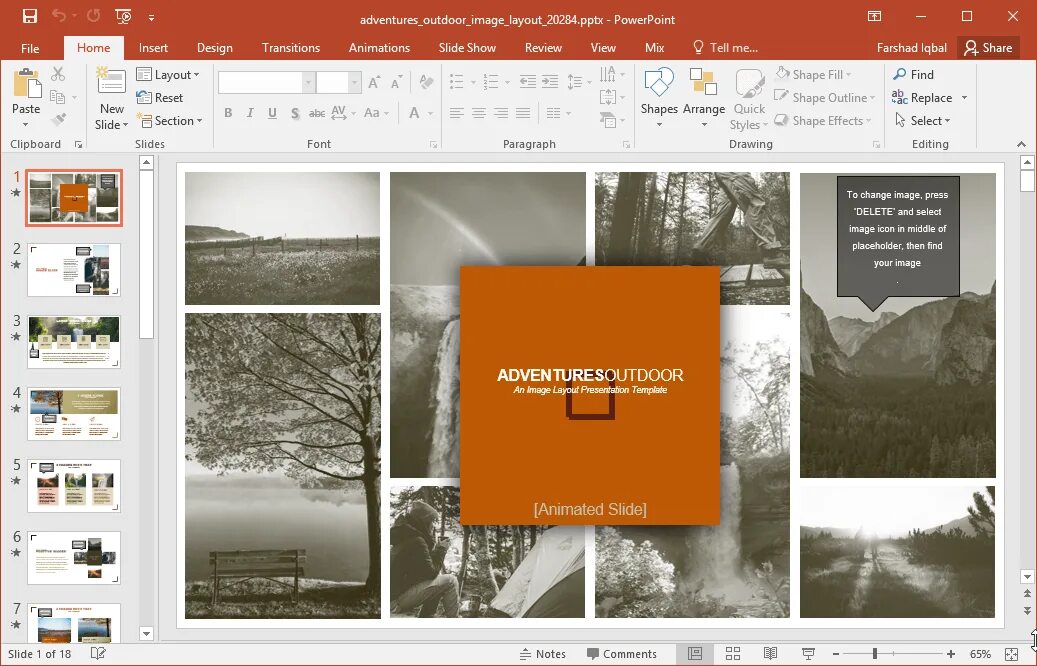Click the Zoom Out minus button
The height and width of the screenshot is (666, 1037).
tap(836, 653)
